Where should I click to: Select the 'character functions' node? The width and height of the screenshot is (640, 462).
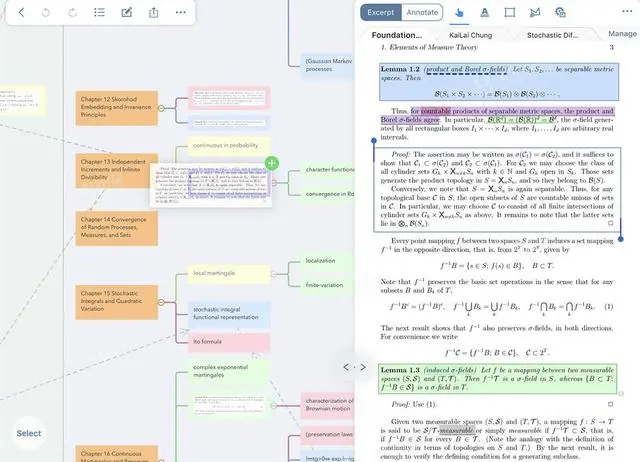[x=328, y=170]
